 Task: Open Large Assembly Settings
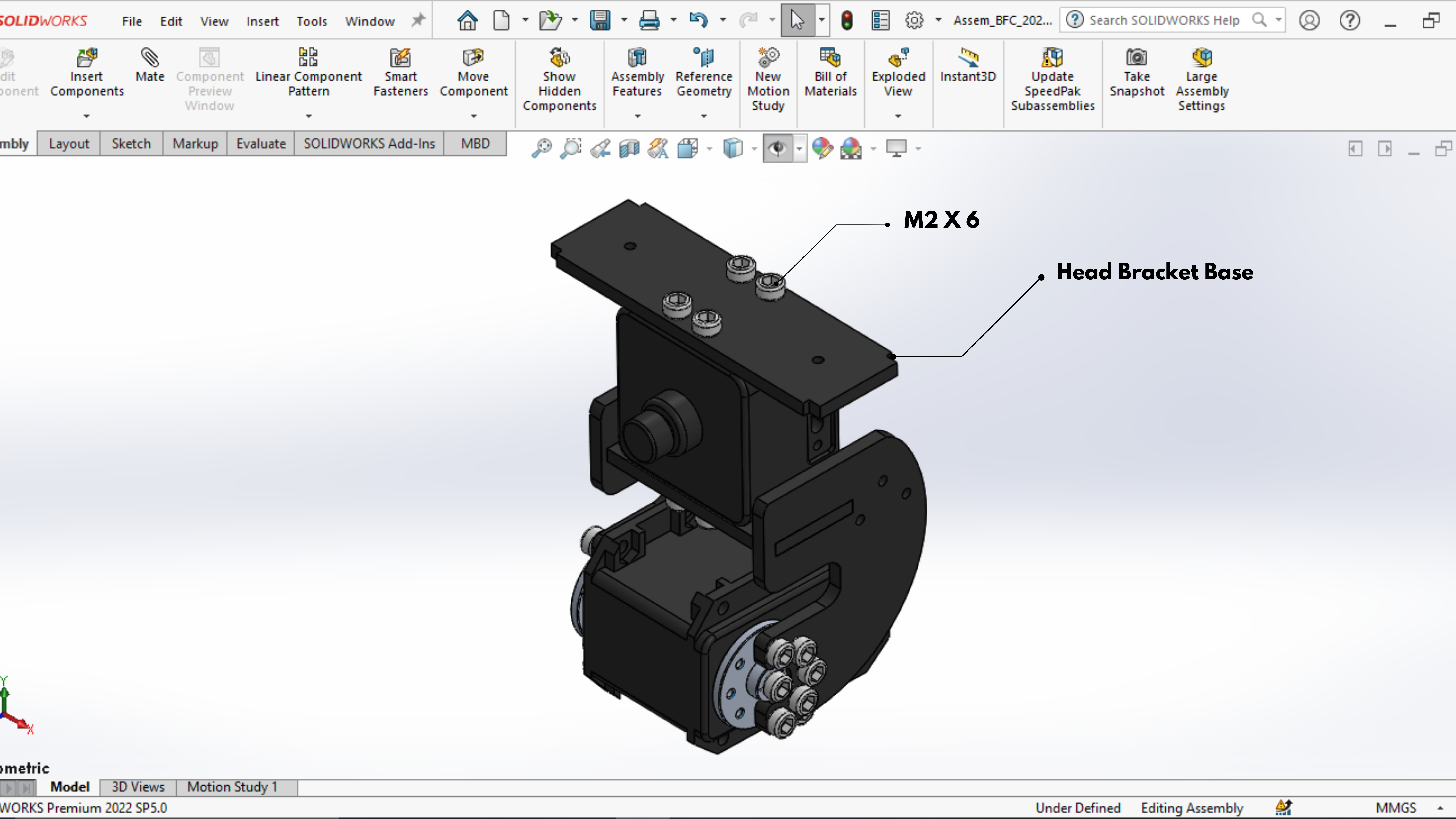click(x=1202, y=80)
